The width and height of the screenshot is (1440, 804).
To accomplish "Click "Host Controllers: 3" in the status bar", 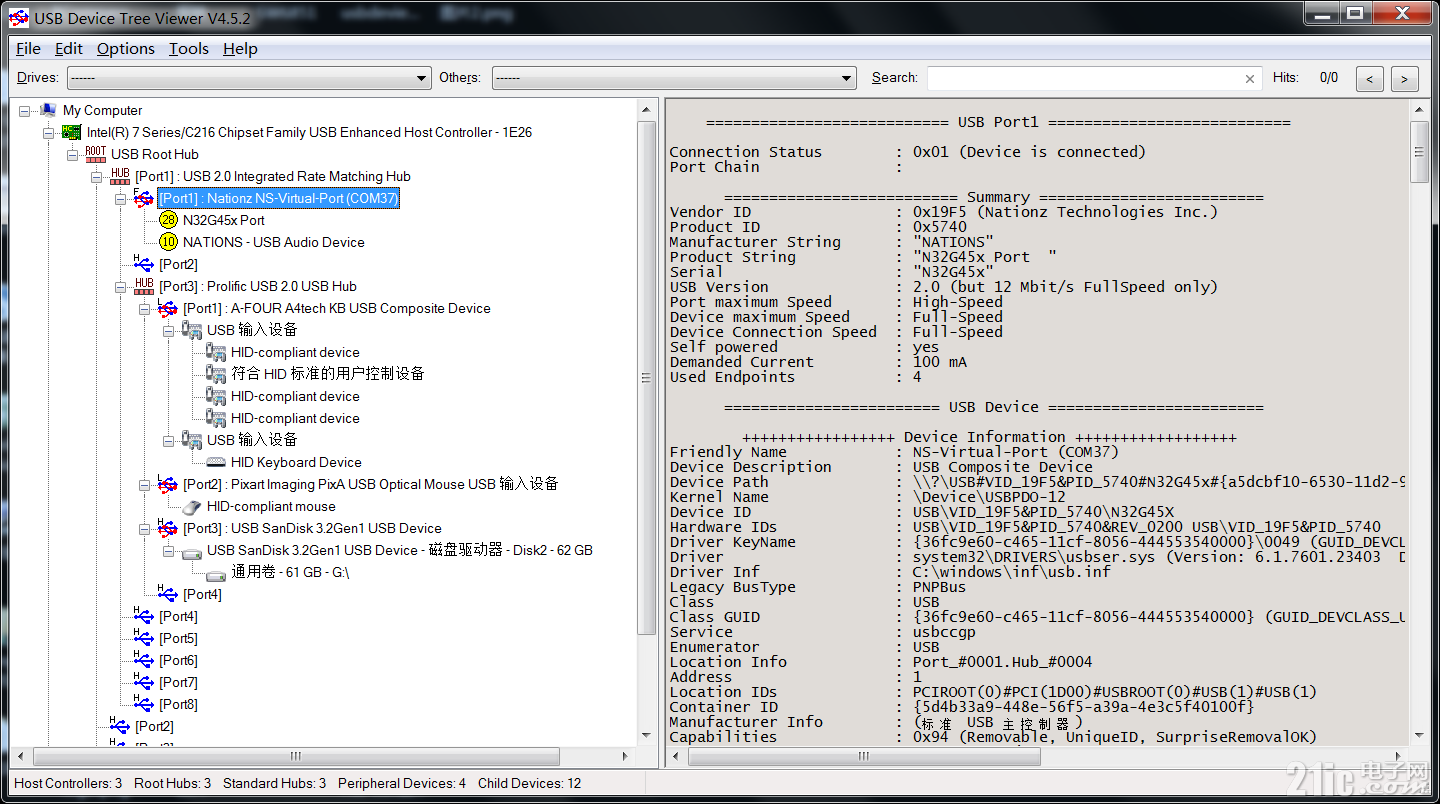I will point(68,783).
